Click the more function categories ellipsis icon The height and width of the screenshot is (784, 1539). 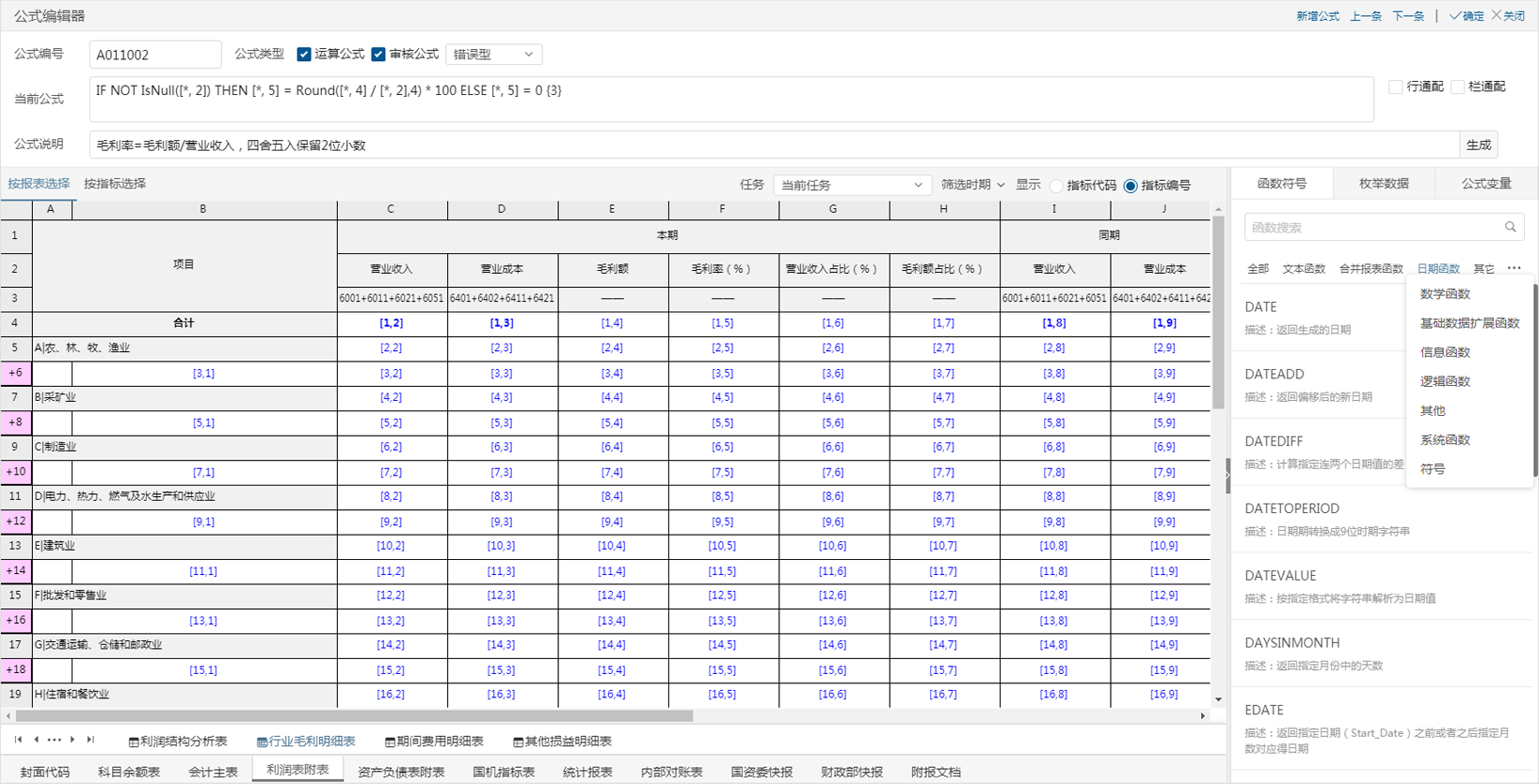click(1514, 268)
